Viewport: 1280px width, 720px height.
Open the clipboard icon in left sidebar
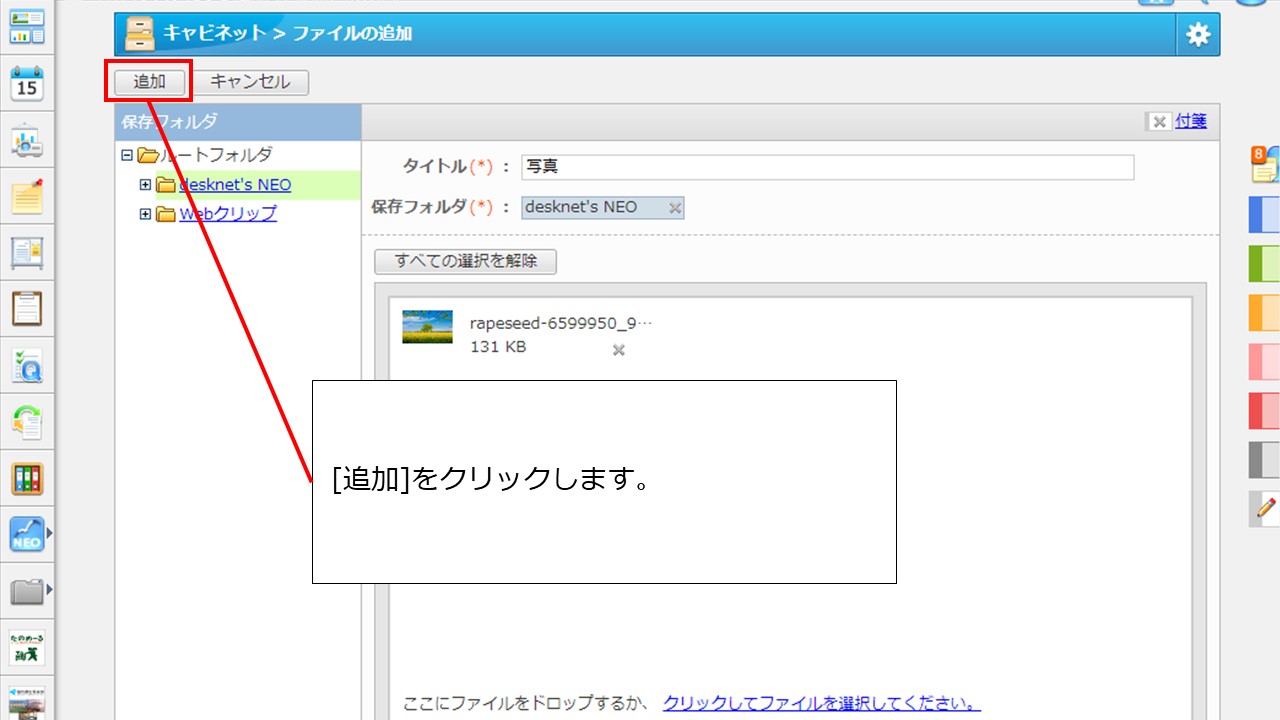coord(27,309)
